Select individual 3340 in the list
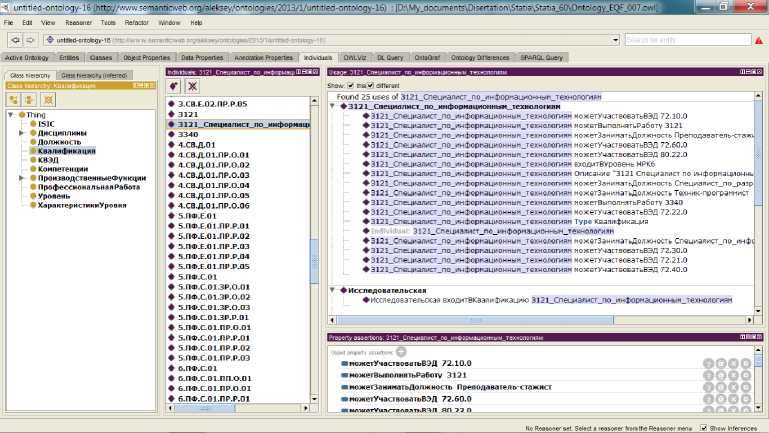The height and width of the screenshot is (433, 769). (188, 134)
